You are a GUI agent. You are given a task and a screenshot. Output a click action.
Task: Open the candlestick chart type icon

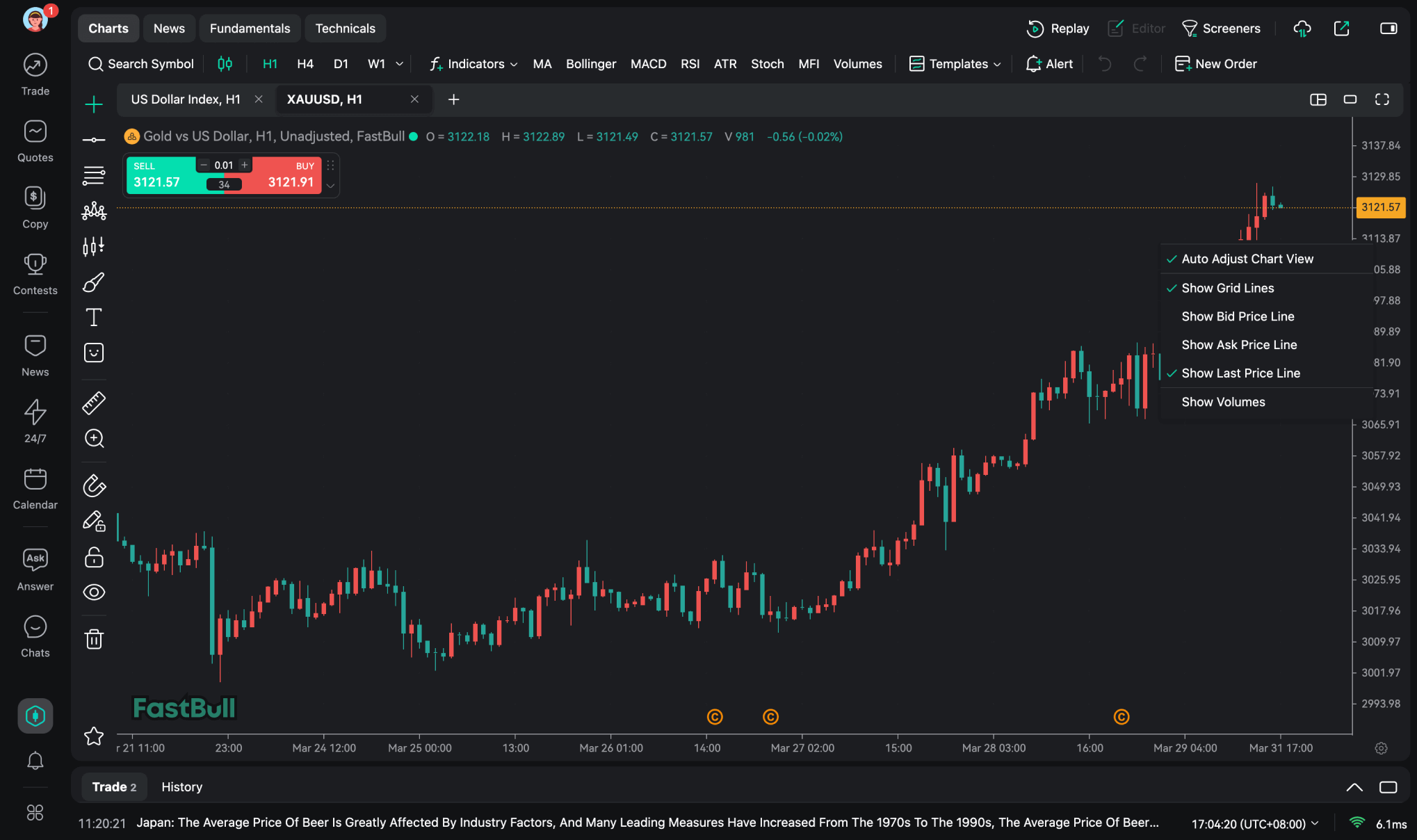pyautogui.click(x=225, y=64)
